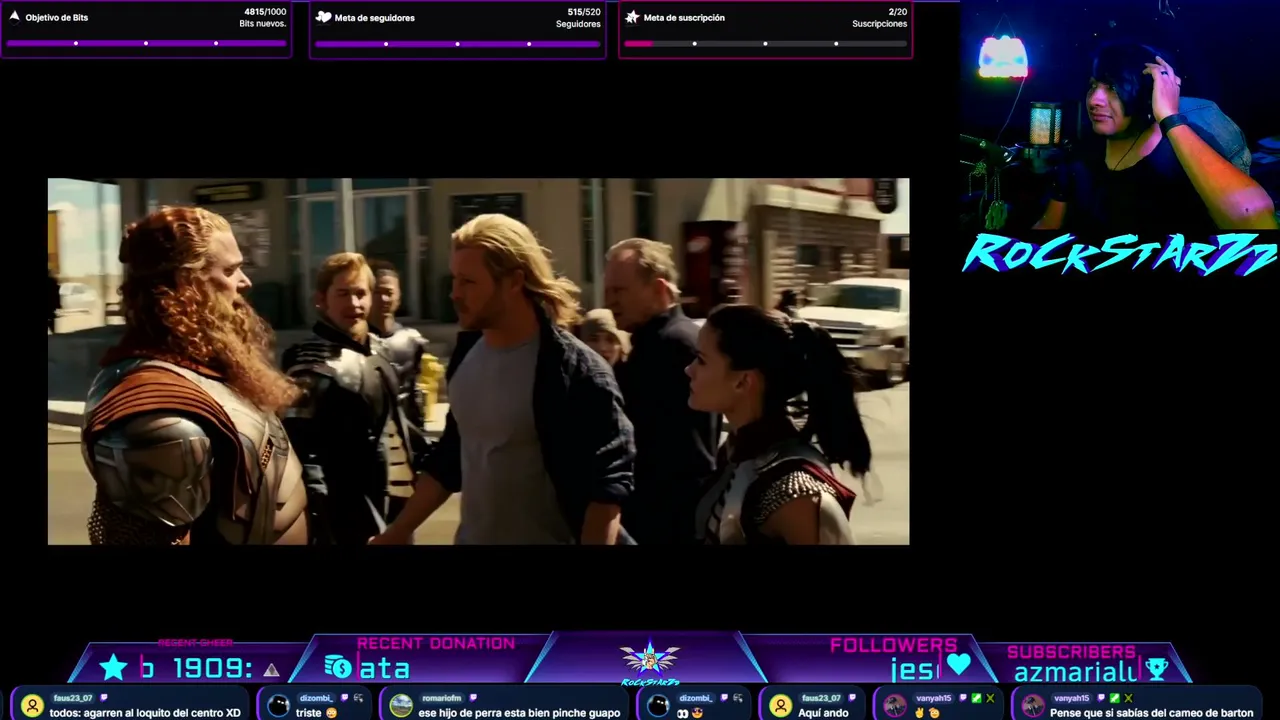Click the '4815/1000' bits counter
The width and height of the screenshot is (1280, 720).
[265, 12]
